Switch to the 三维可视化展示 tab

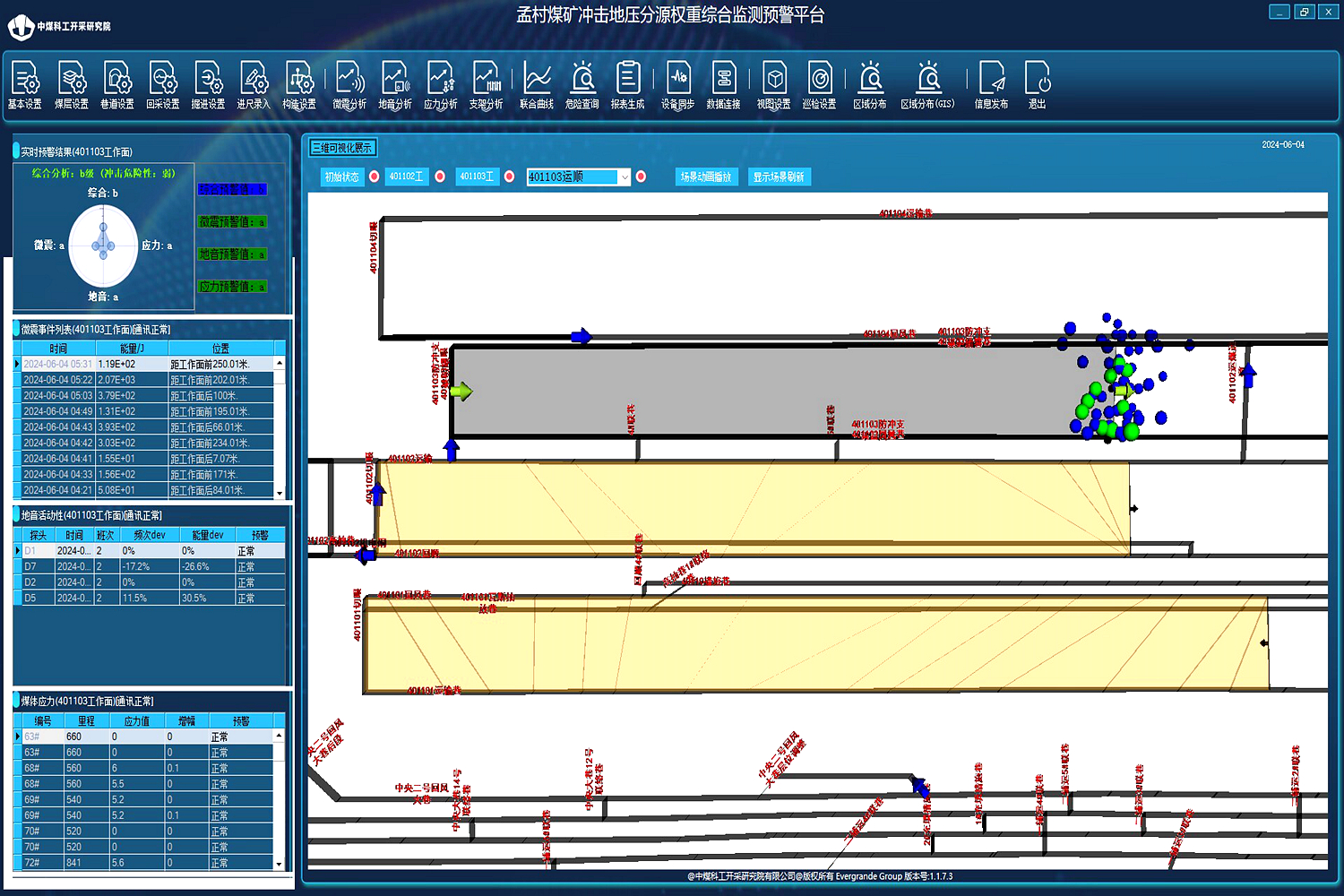click(342, 148)
